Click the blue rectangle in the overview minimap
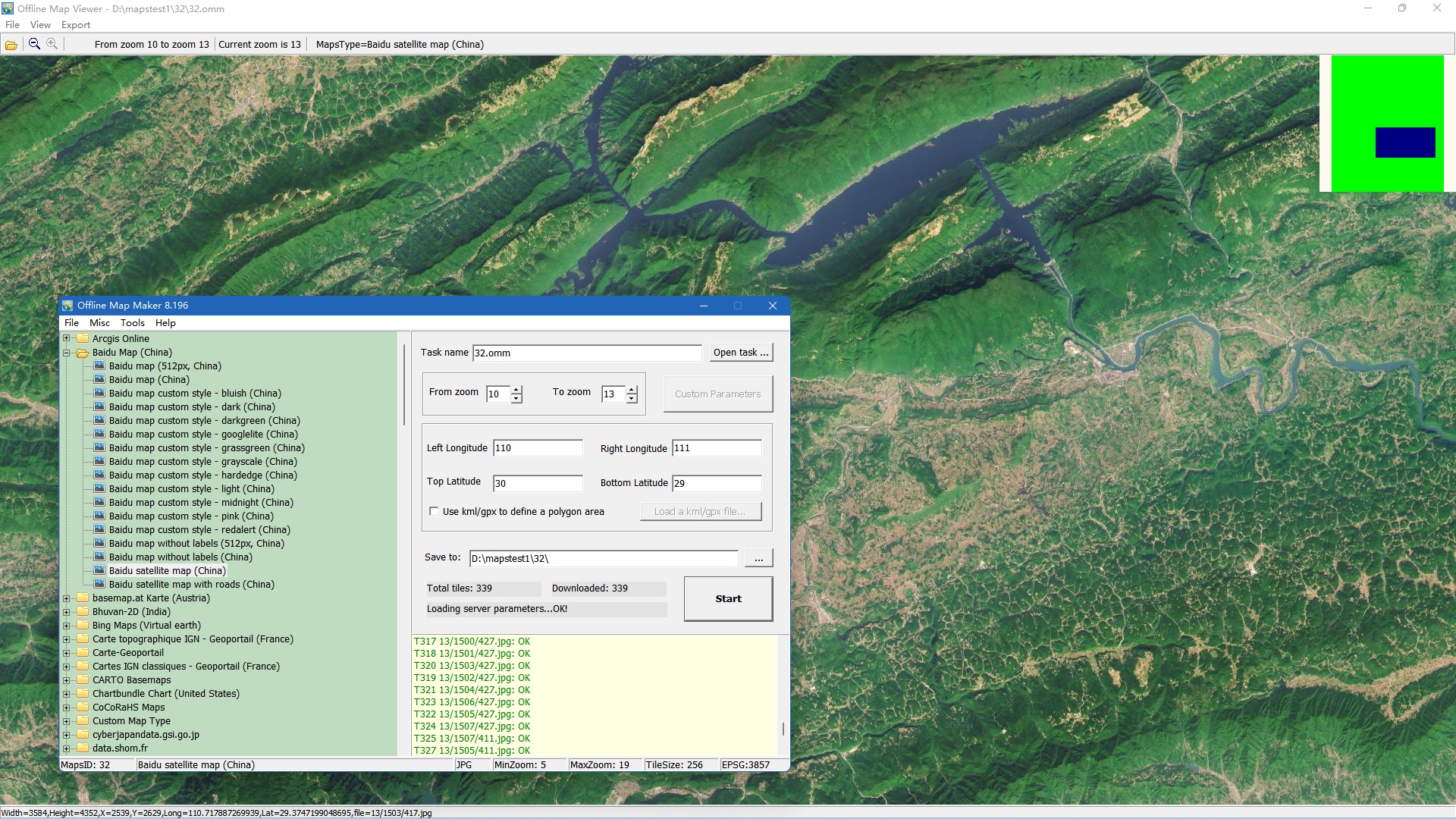Image resolution: width=1456 pixels, height=819 pixels. 1404,143
